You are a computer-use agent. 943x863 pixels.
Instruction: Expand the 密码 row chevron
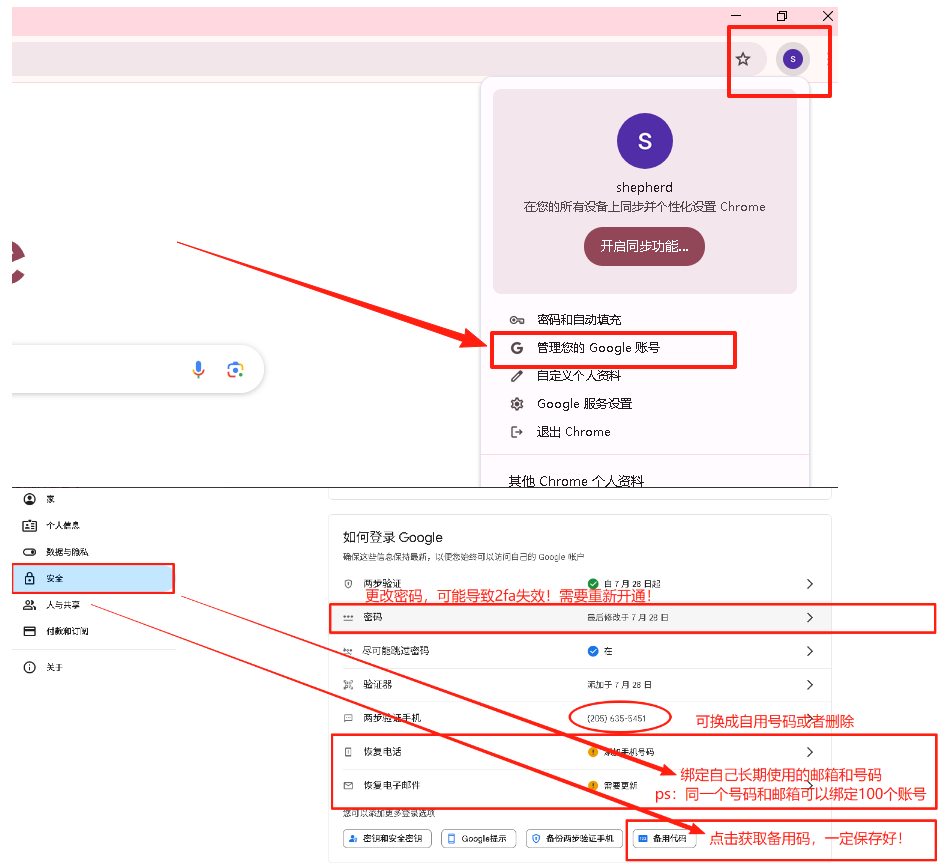coord(809,618)
